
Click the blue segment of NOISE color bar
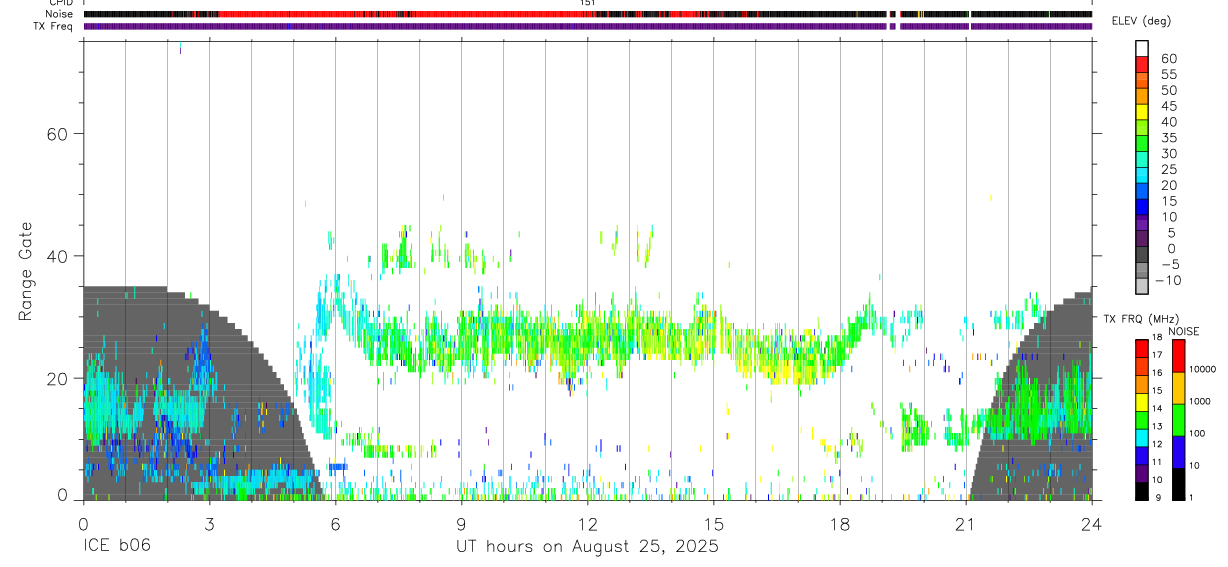pyautogui.click(x=1179, y=452)
